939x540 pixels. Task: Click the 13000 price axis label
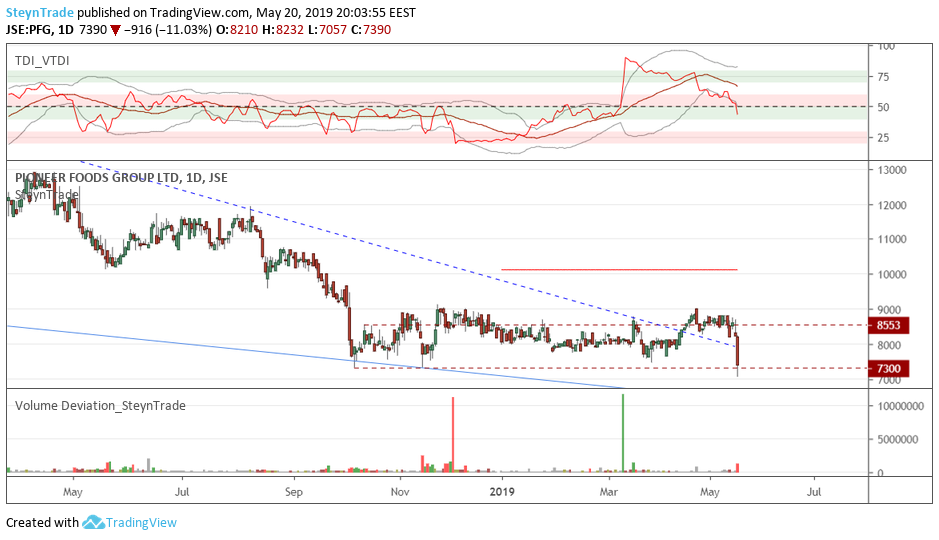click(x=892, y=170)
